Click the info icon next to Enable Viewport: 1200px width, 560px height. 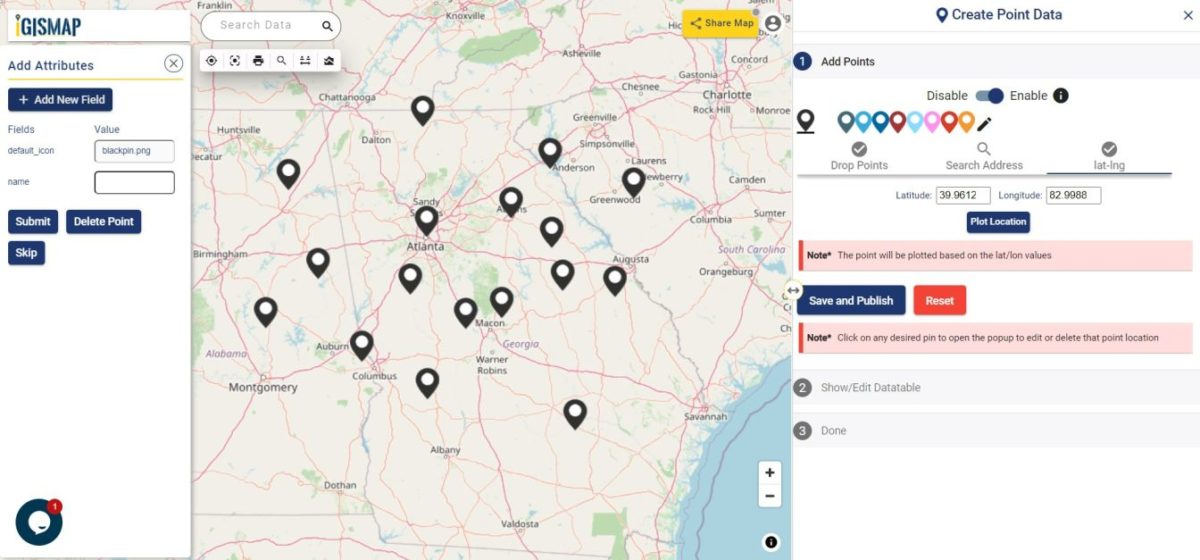[x=1061, y=96]
